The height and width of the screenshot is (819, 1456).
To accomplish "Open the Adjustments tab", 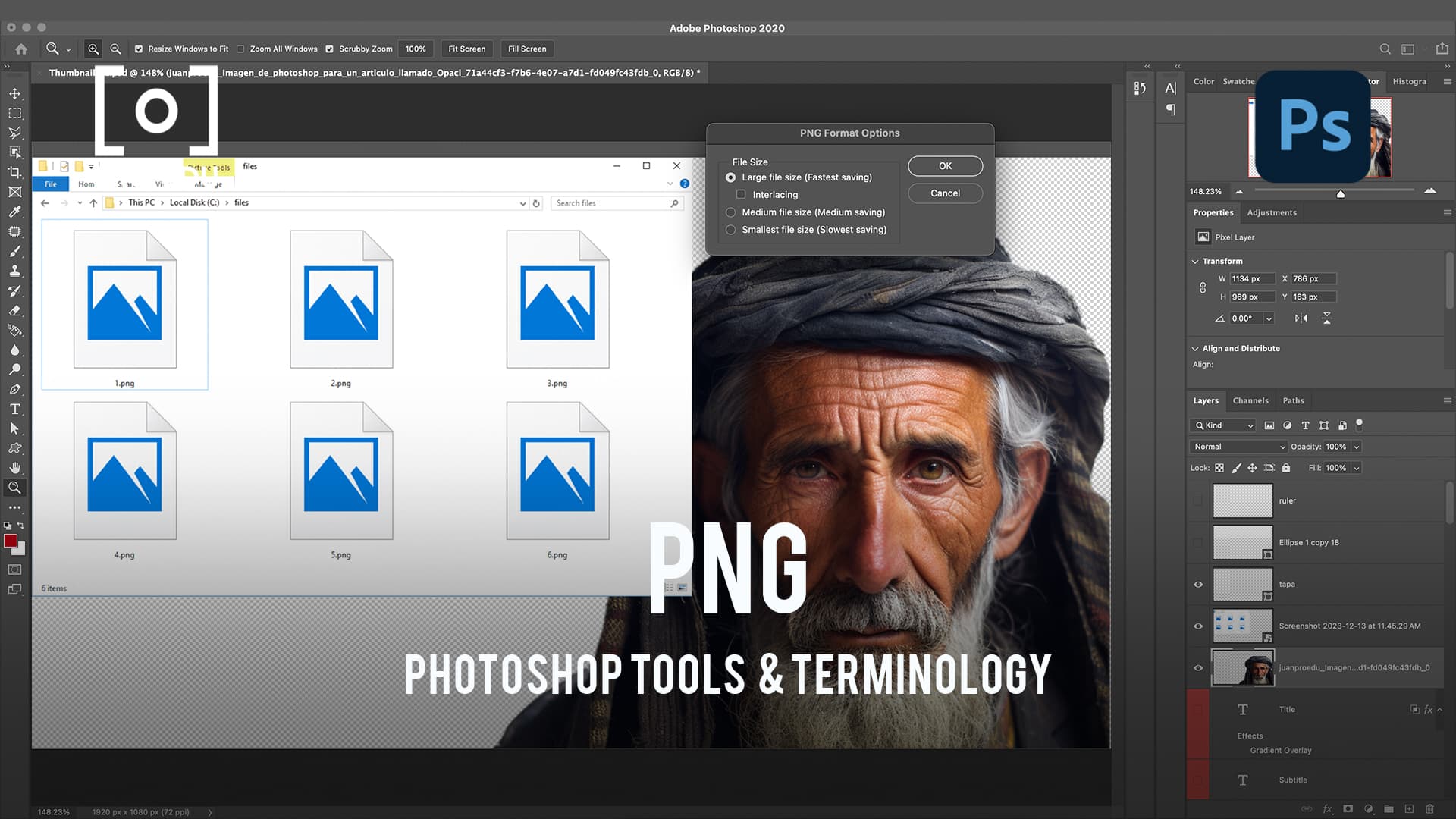I will point(1272,212).
